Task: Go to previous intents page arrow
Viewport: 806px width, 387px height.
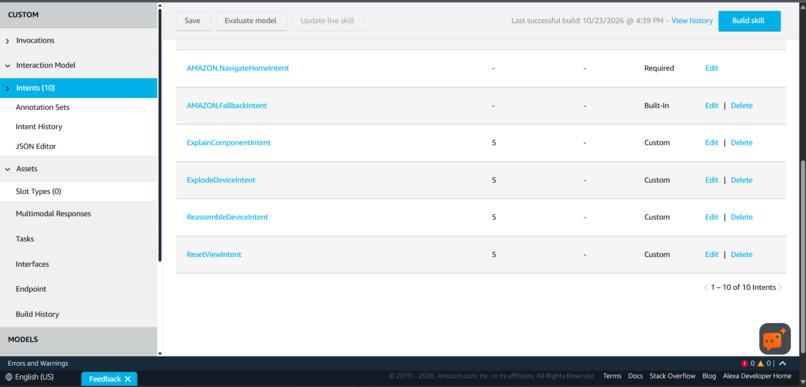Action: point(706,287)
